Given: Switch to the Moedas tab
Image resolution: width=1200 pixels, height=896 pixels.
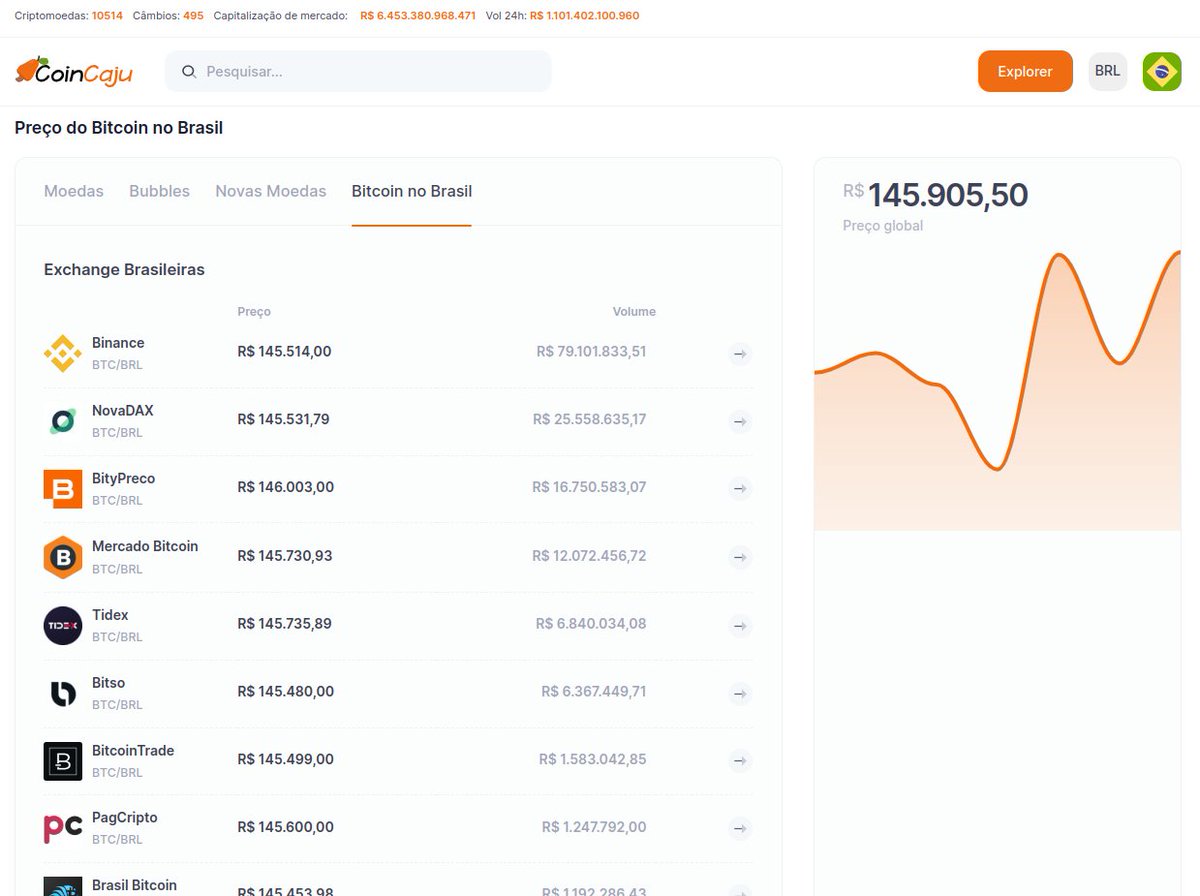Looking at the screenshot, I should tap(74, 191).
